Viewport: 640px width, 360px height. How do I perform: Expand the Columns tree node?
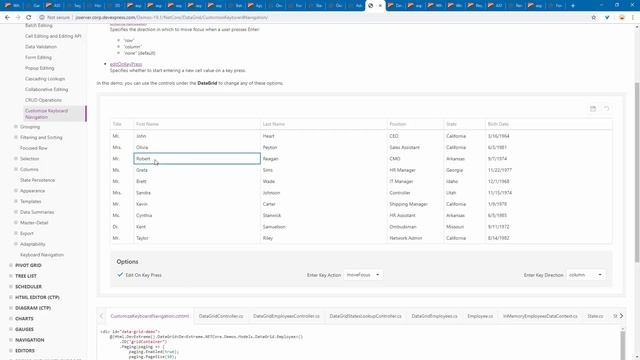pos(16,169)
